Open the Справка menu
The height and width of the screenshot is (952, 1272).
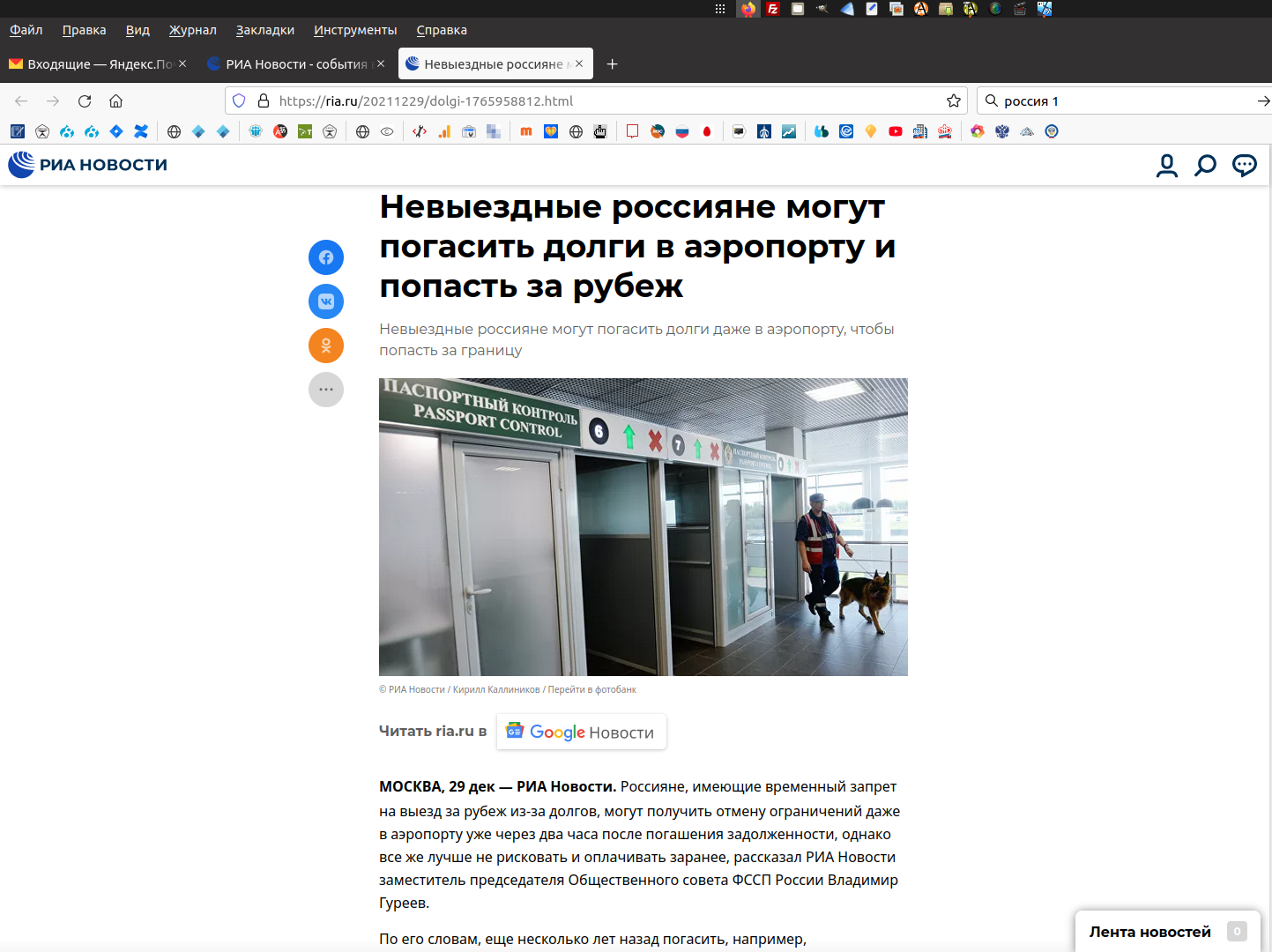point(442,30)
